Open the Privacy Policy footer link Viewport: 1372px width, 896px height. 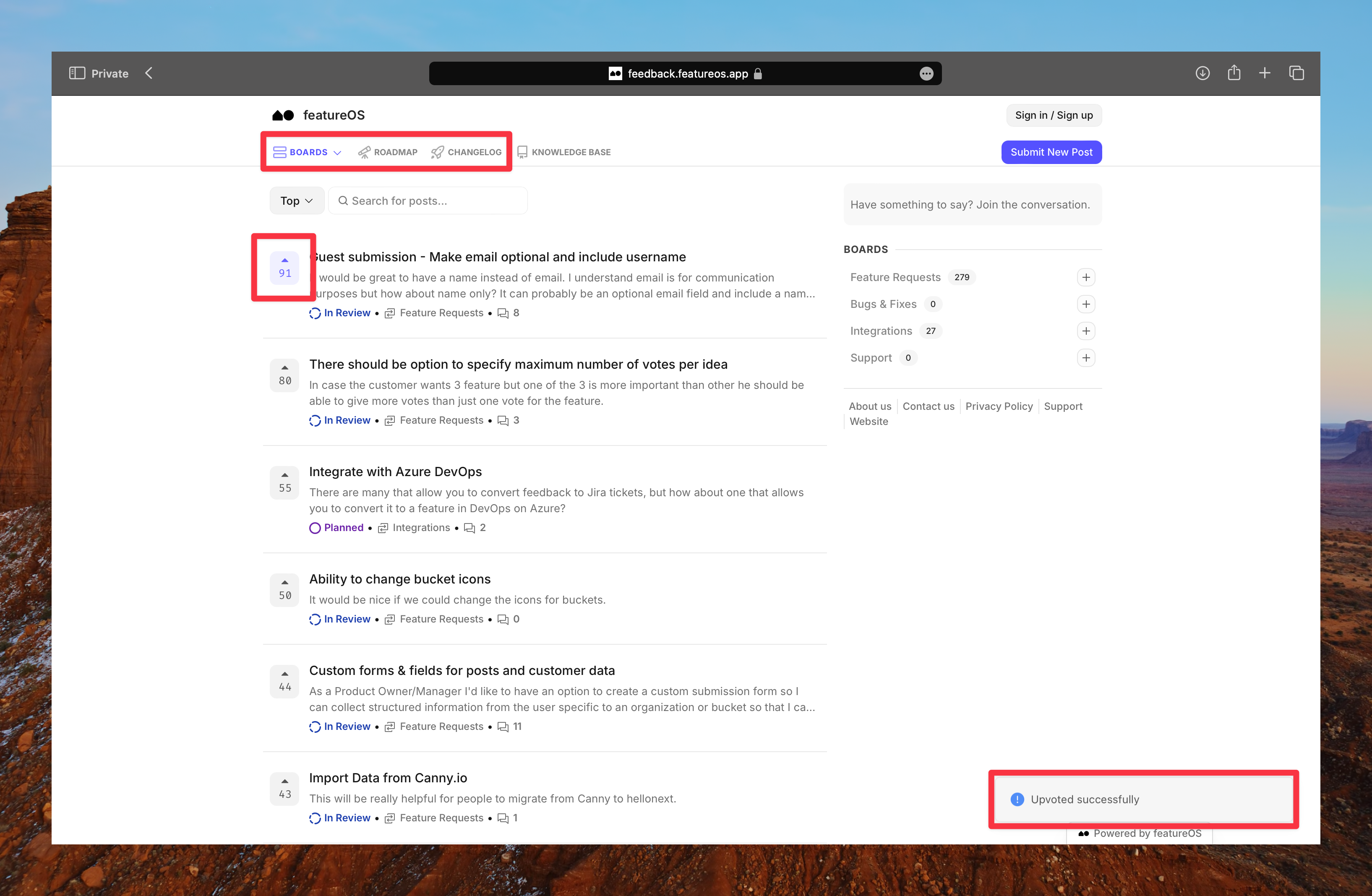click(x=999, y=406)
